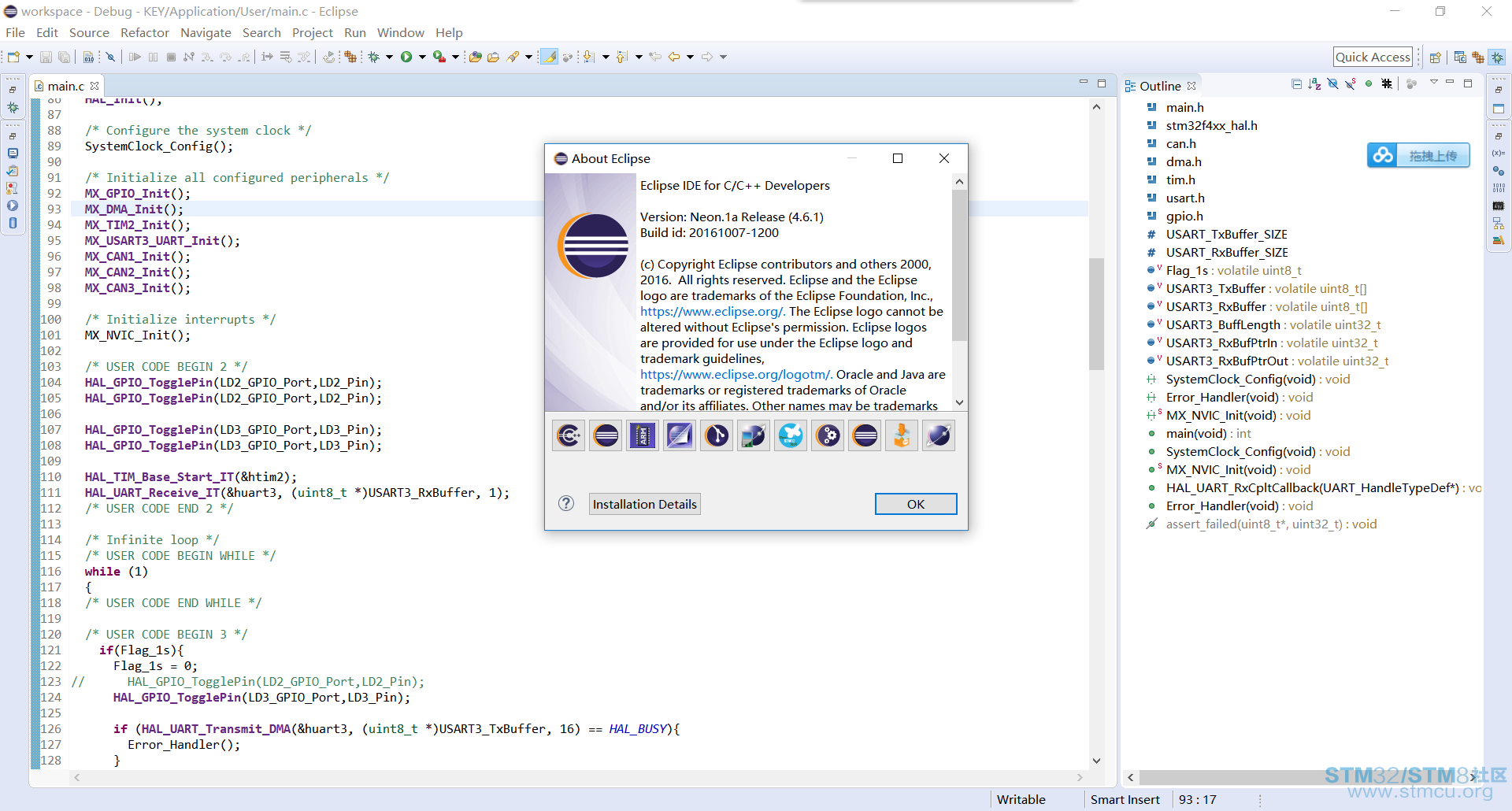The width and height of the screenshot is (1512, 811).
Task: Toggle Hide Non-Public Members in Outline
Action: coord(1369,84)
